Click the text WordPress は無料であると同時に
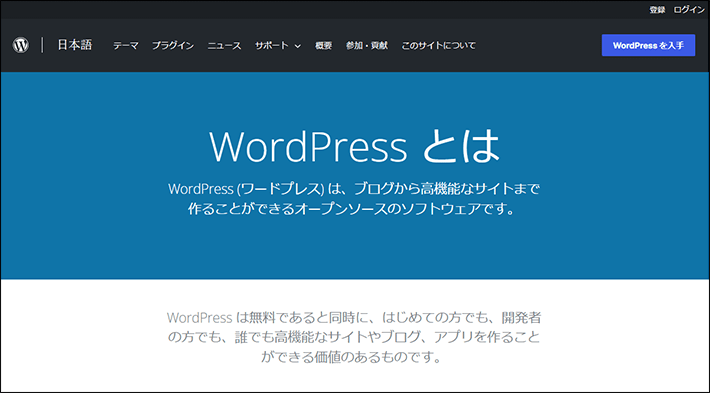 (x=269, y=317)
